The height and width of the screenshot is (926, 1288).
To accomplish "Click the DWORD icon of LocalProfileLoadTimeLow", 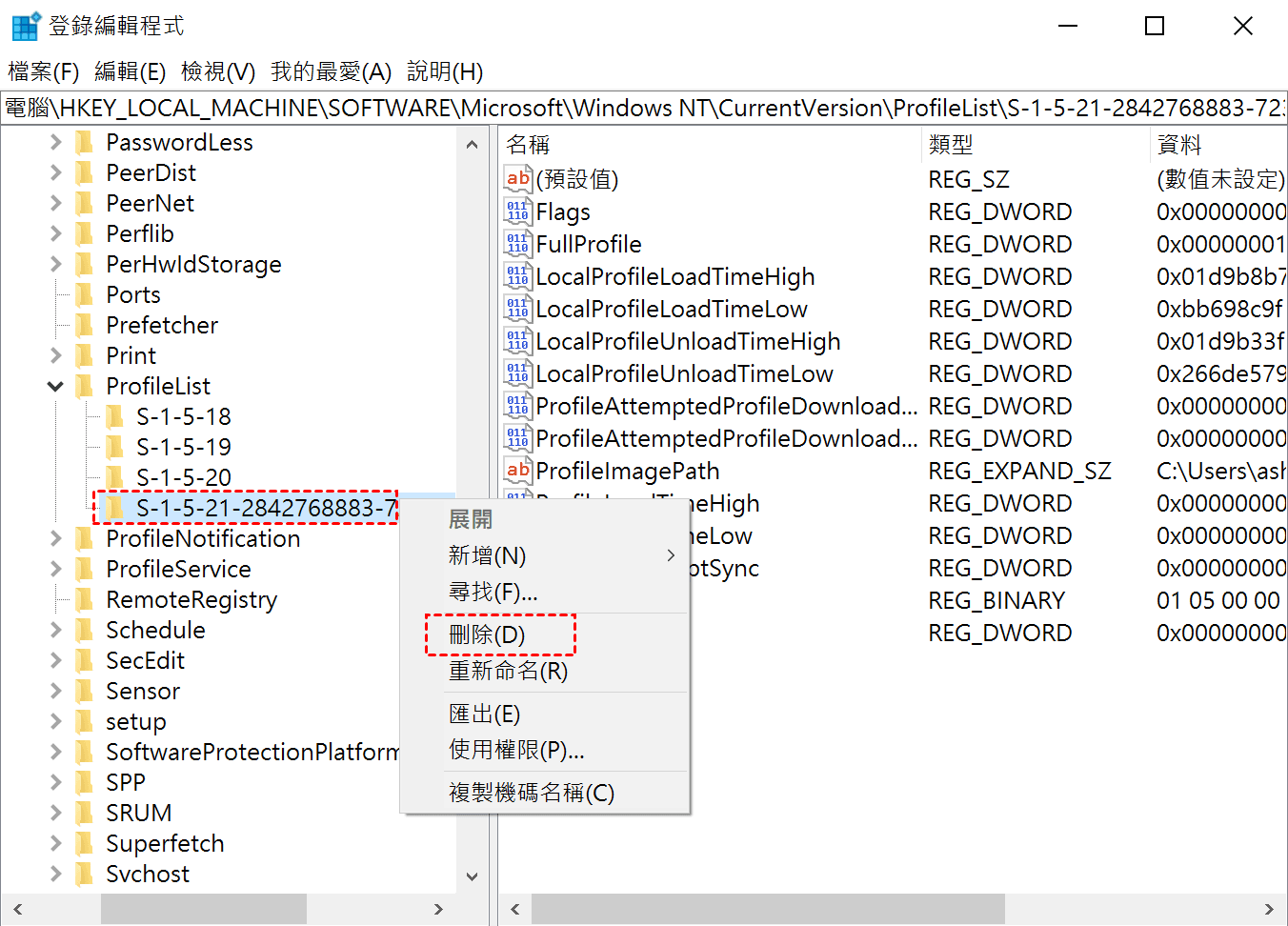I will [x=518, y=309].
